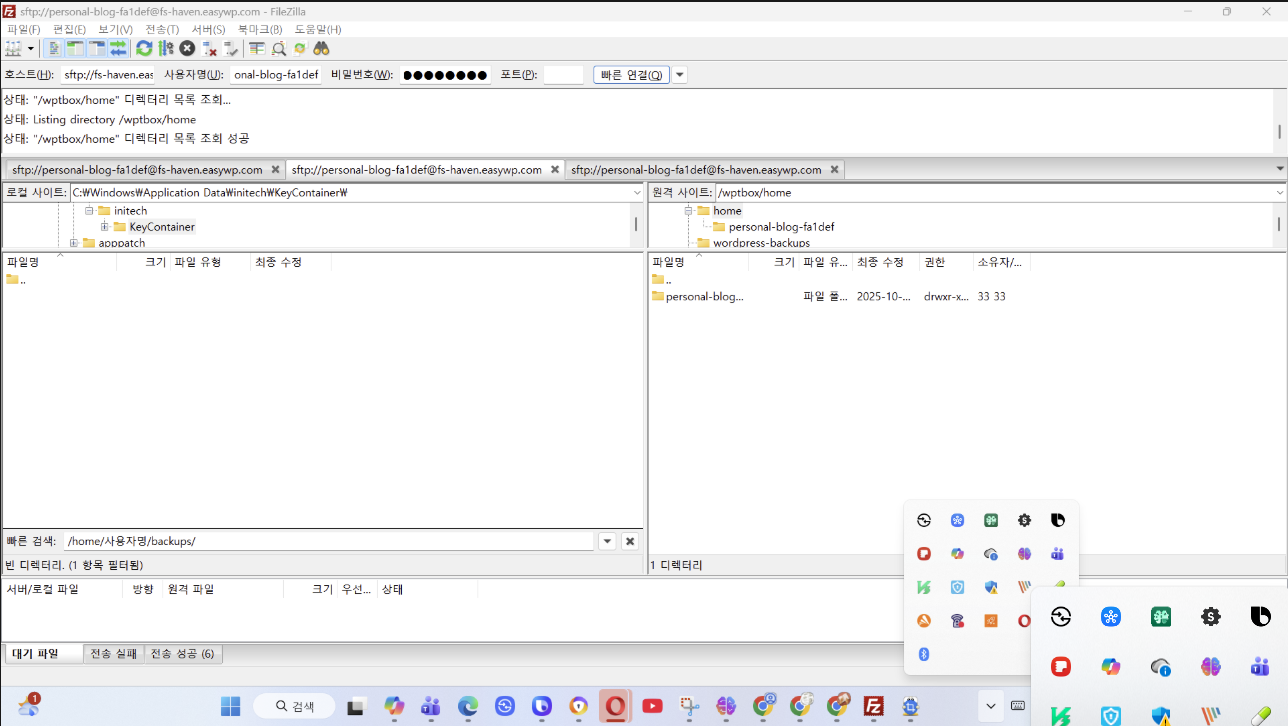
Task: Toggle the local directory tree display
Action: tap(75, 48)
